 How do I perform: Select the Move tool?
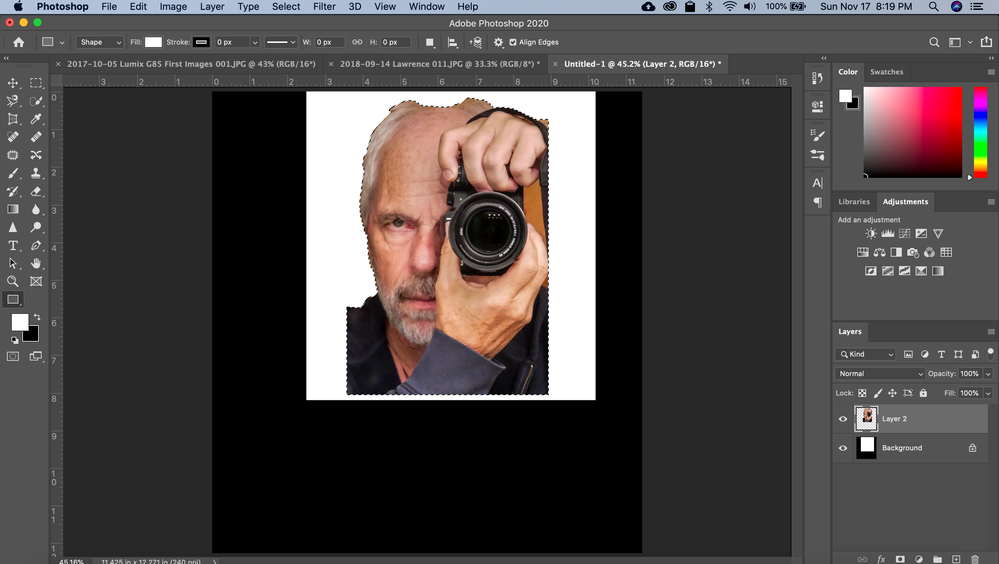pyautogui.click(x=13, y=83)
